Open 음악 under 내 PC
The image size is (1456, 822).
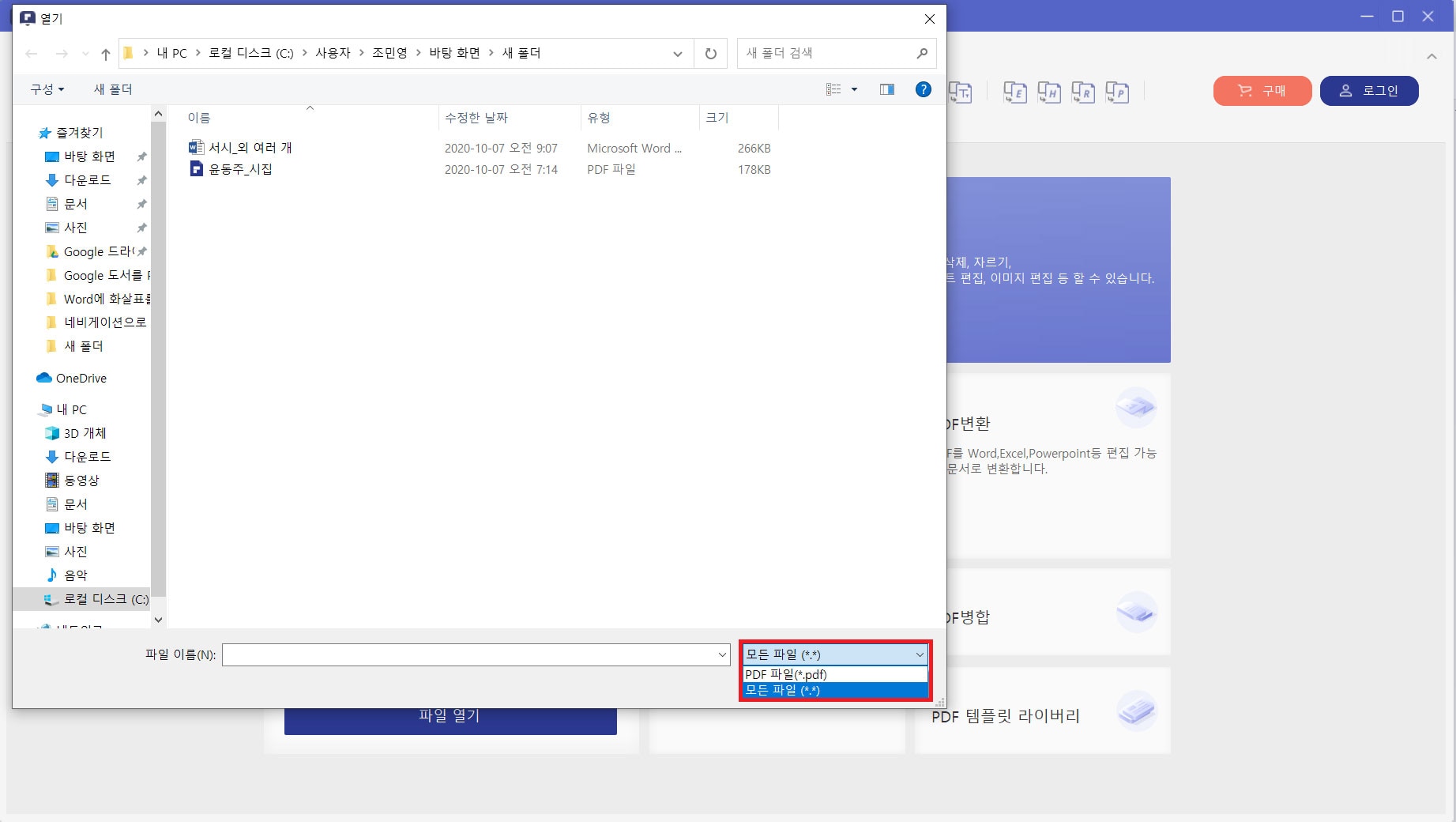tap(75, 575)
